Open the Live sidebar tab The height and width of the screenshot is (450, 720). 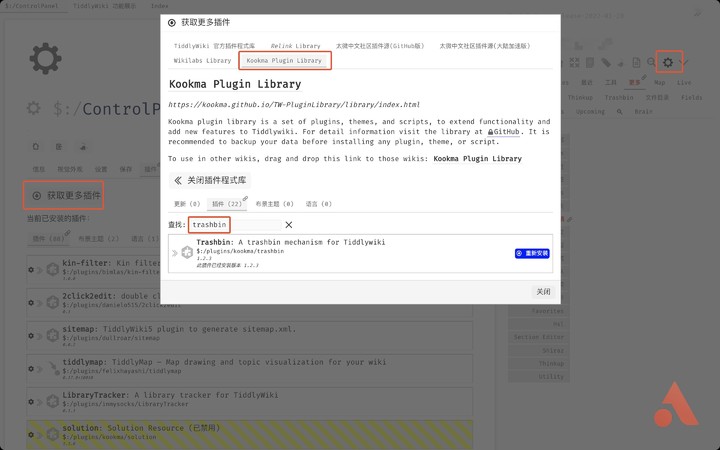coord(684,83)
